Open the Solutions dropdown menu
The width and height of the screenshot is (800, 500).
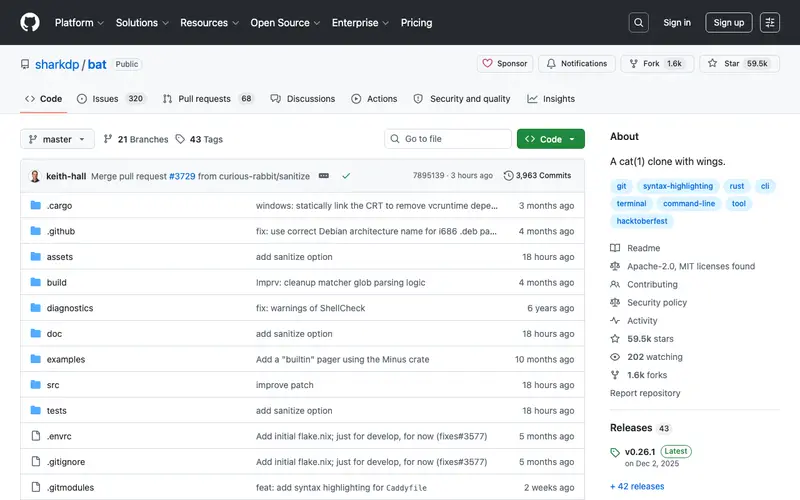(142, 22)
